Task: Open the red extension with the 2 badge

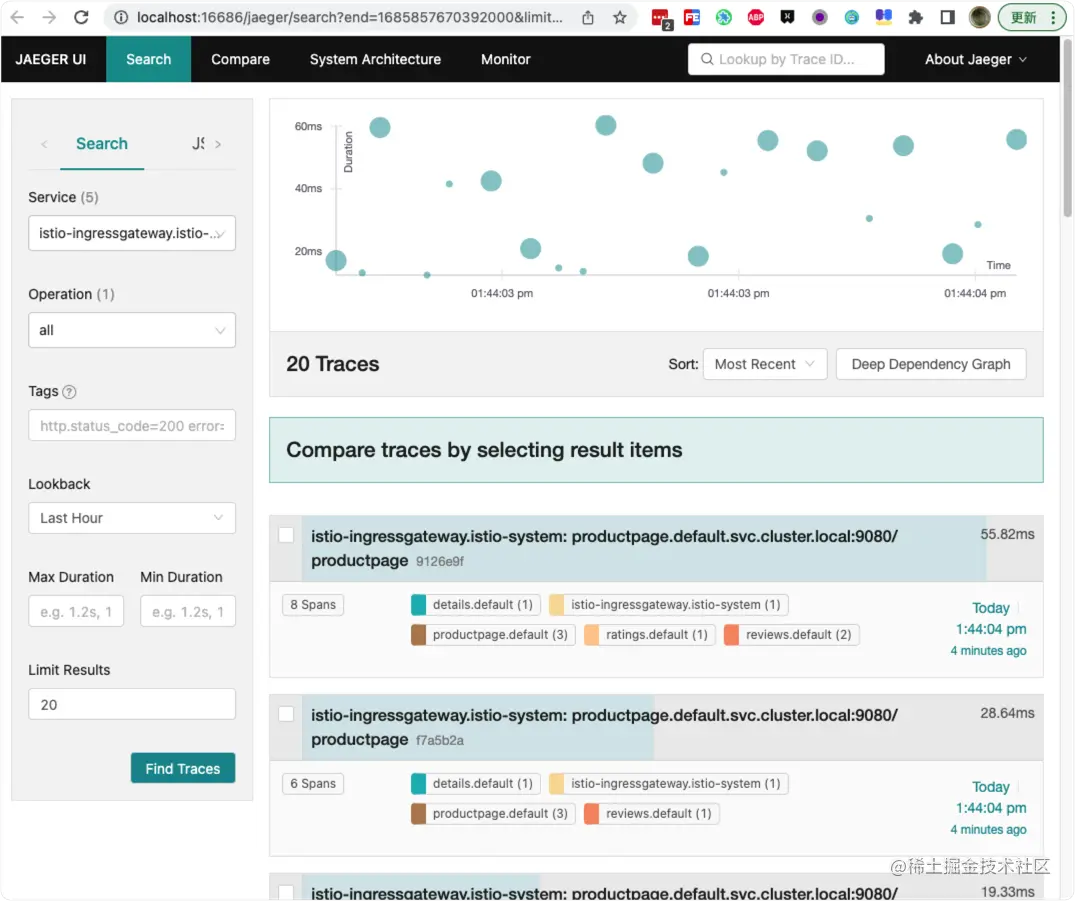Action: coord(661,19)
